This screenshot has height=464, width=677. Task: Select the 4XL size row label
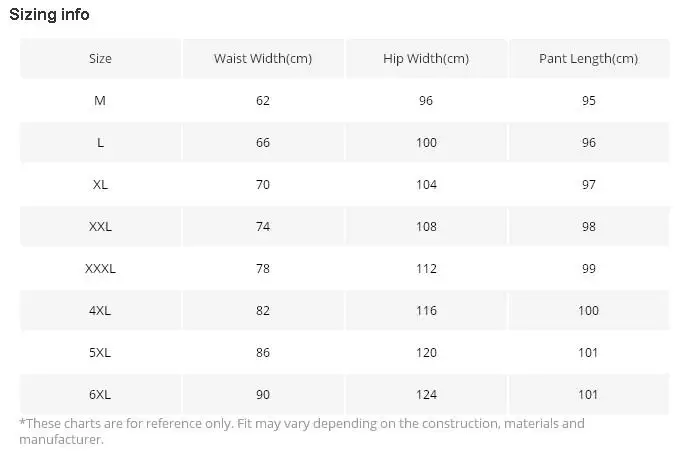(x=100, y=310)
